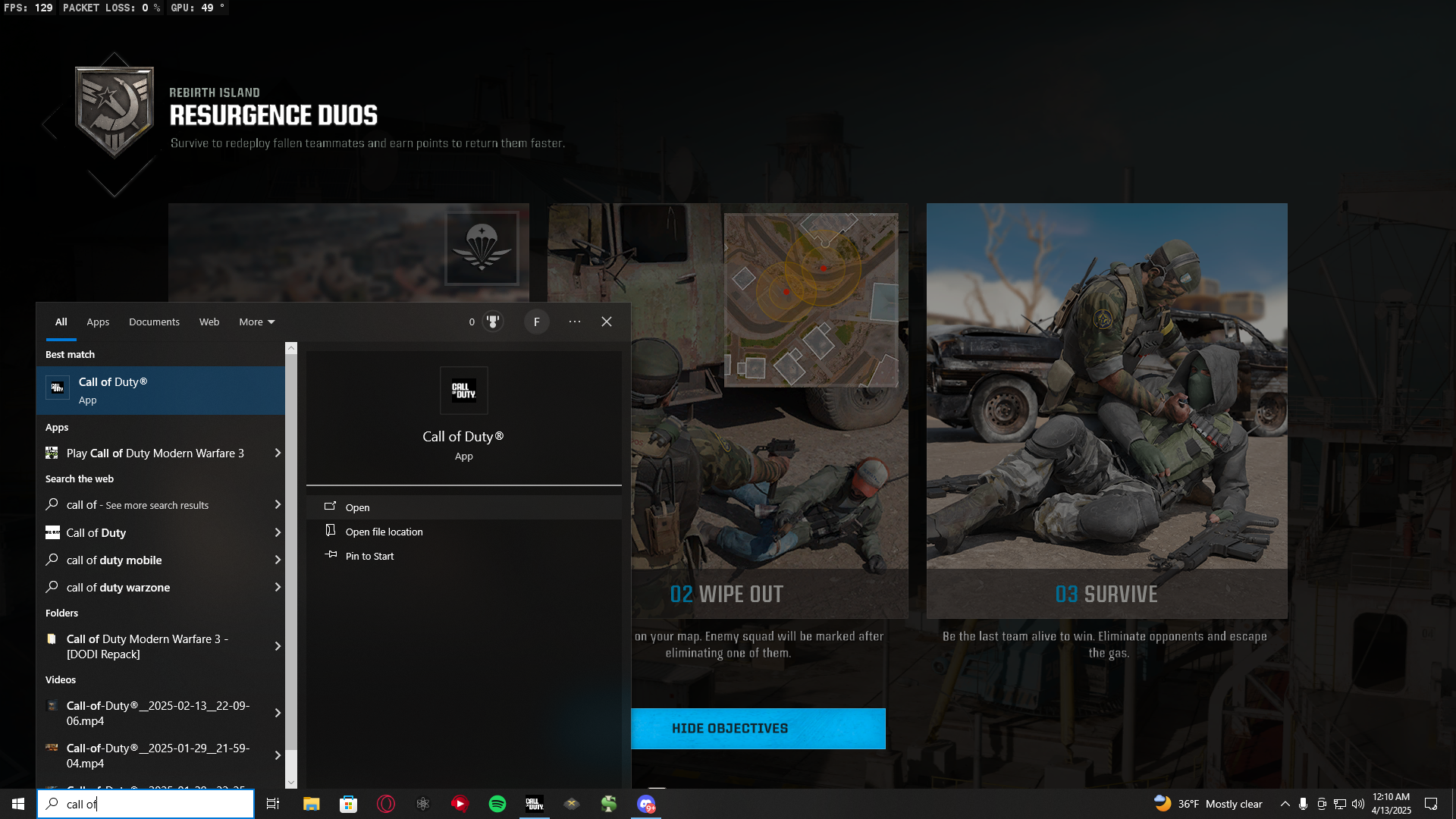This screenshot has height=819, width=1456.
Task: Show hidden system tray icons
Action: pyautogui.click(x=1285, y=804)
